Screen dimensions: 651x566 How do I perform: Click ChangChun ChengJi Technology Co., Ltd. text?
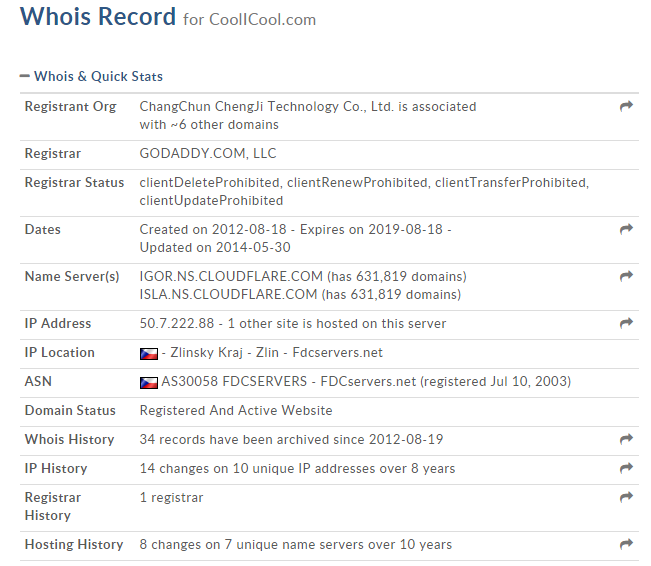(267, 107)
